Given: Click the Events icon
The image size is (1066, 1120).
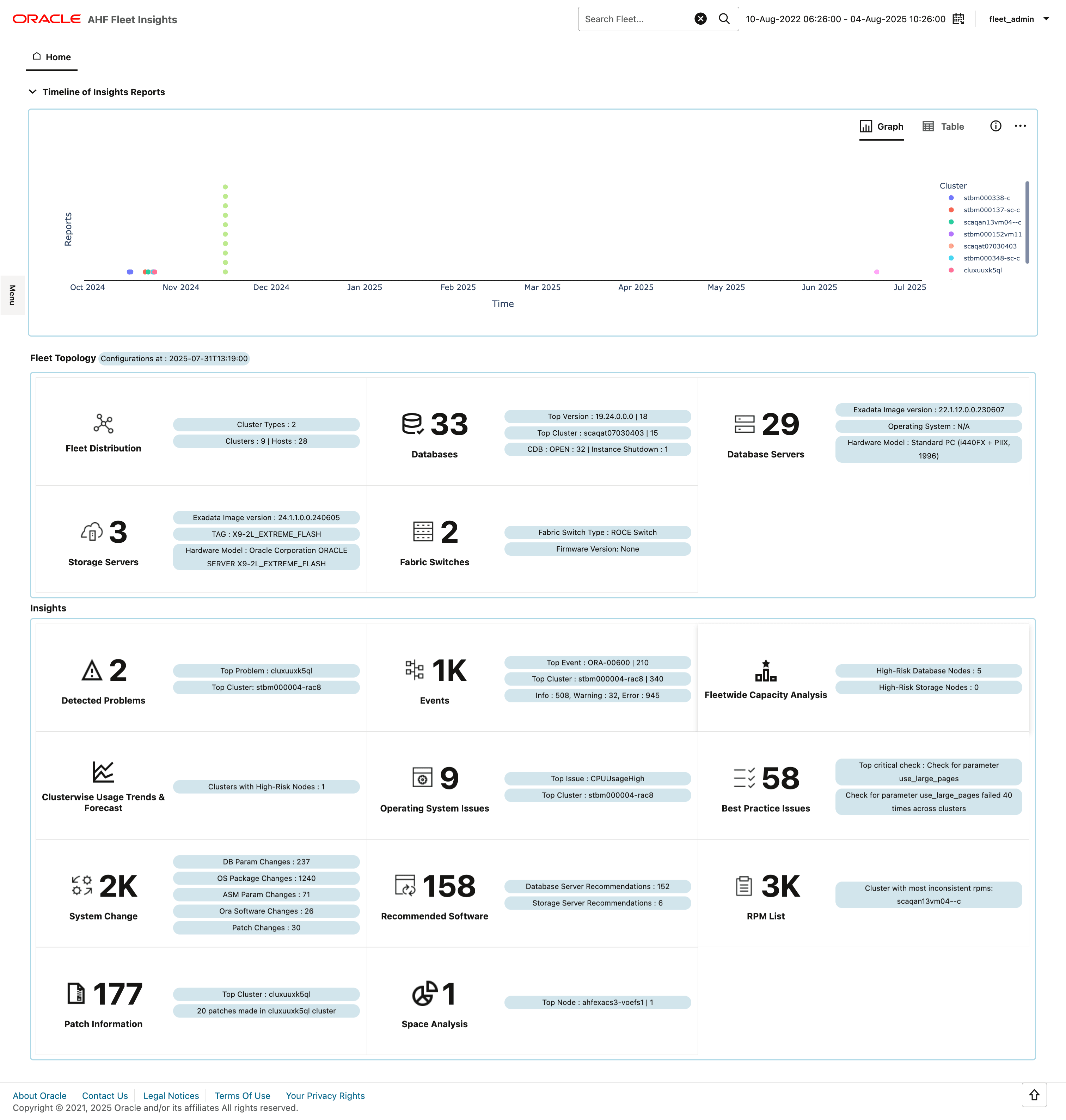Looking at the screenshot, I should point(415,670).
